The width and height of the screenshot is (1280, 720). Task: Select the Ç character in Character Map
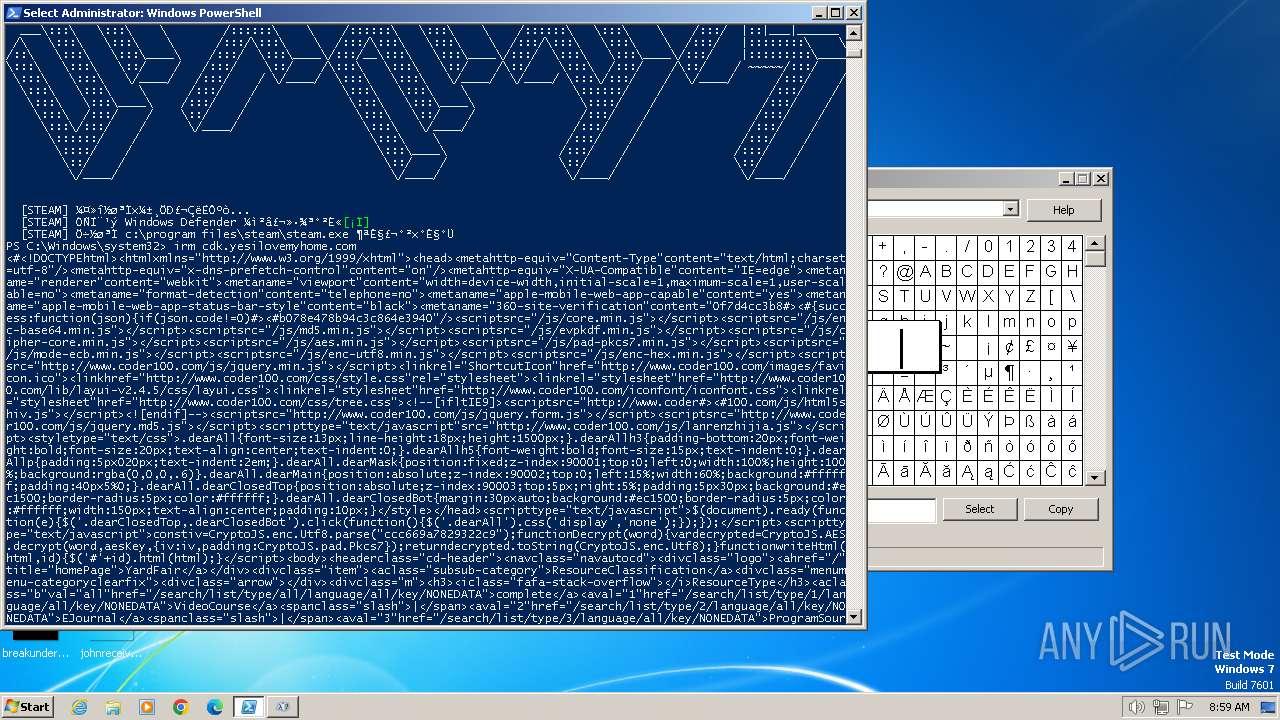(x=946, y=397)
